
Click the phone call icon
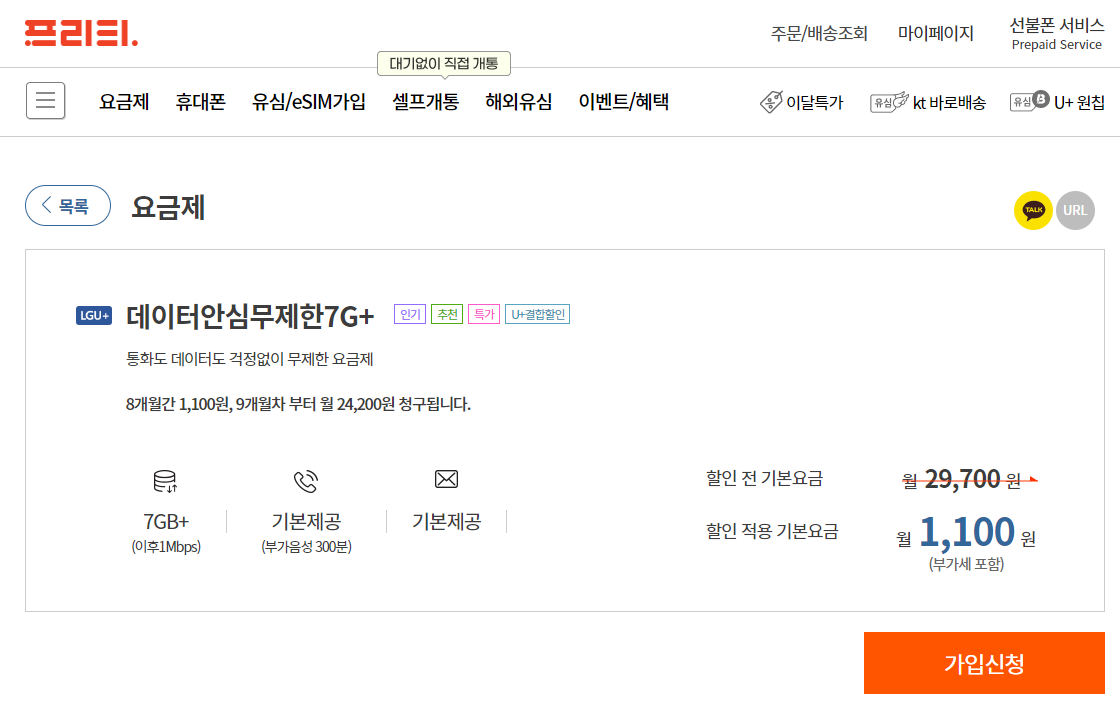pos(306,481)
